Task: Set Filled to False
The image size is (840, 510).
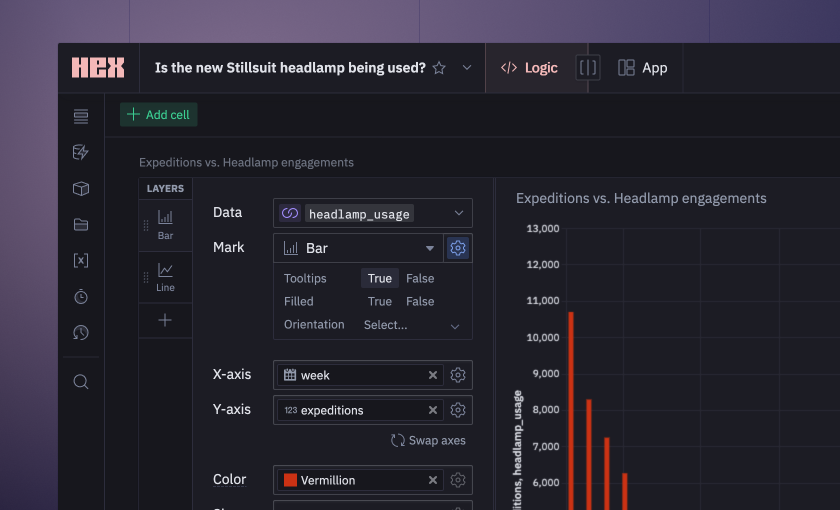Action: coord(420,302)
